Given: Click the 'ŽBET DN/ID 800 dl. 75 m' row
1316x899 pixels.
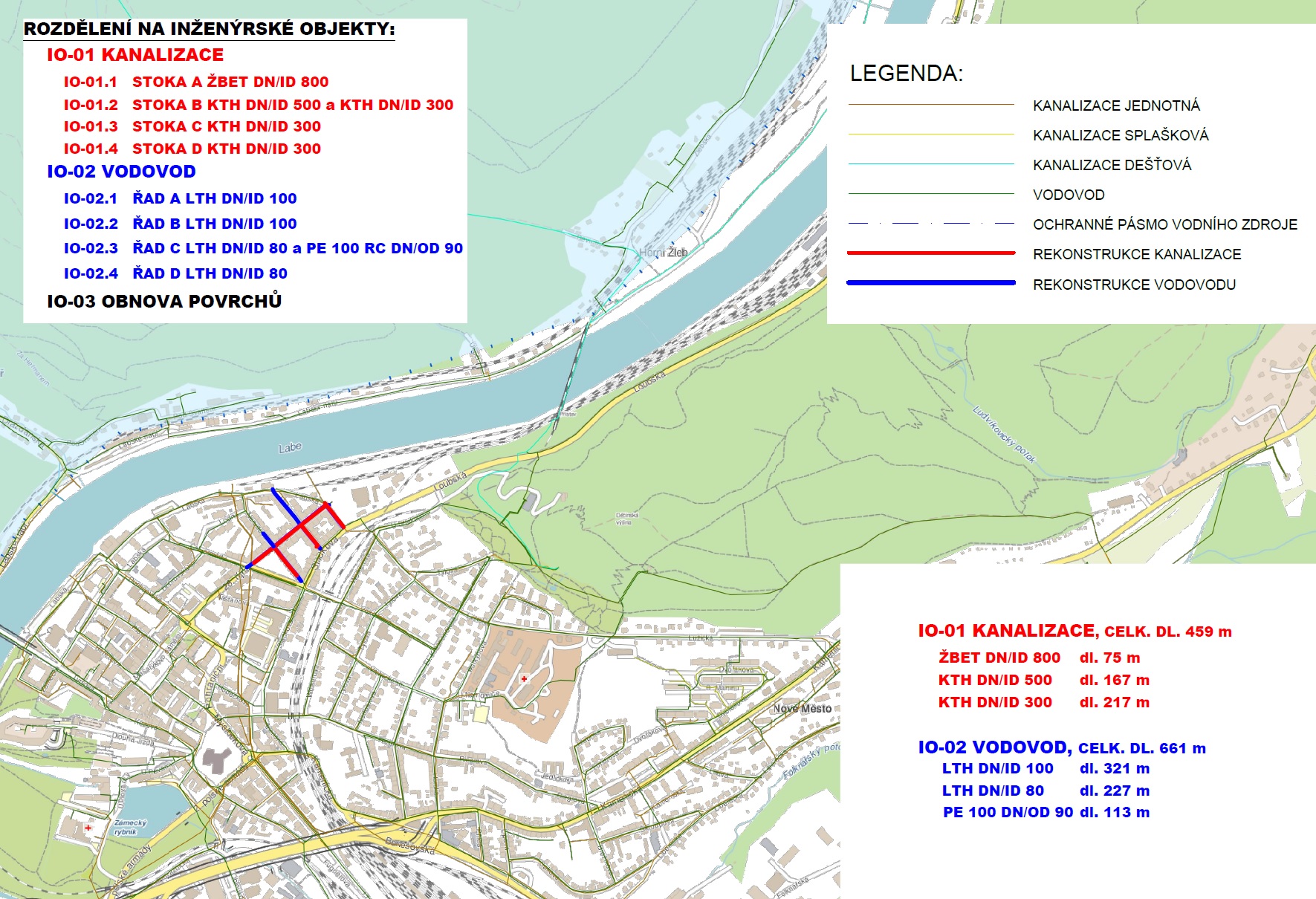Looking at the screenshot, I should point(1039,658).
